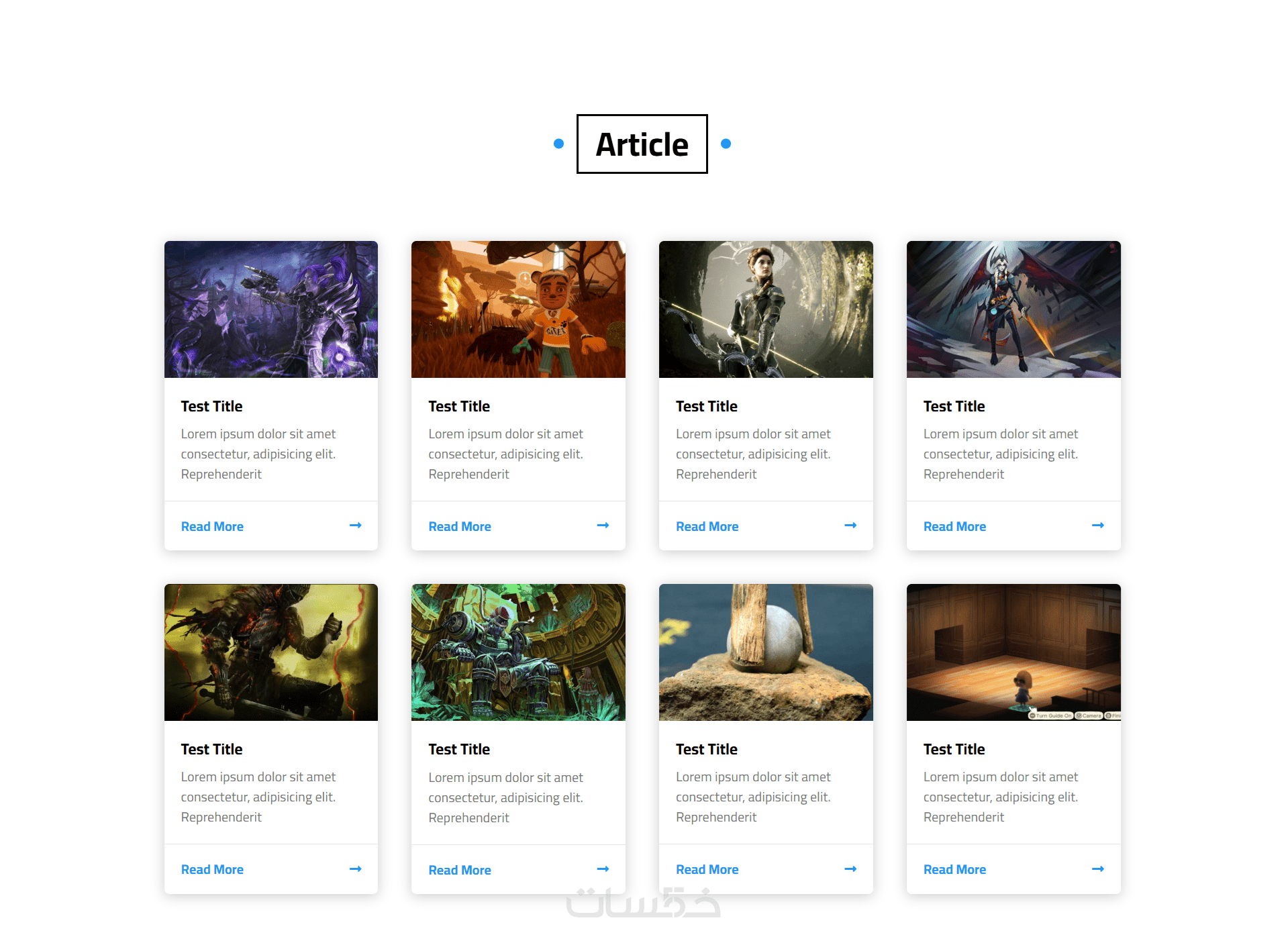1288x937 pixels.
Task: Select Test Title under the winged demon image
Action: (x=954, y=406)
